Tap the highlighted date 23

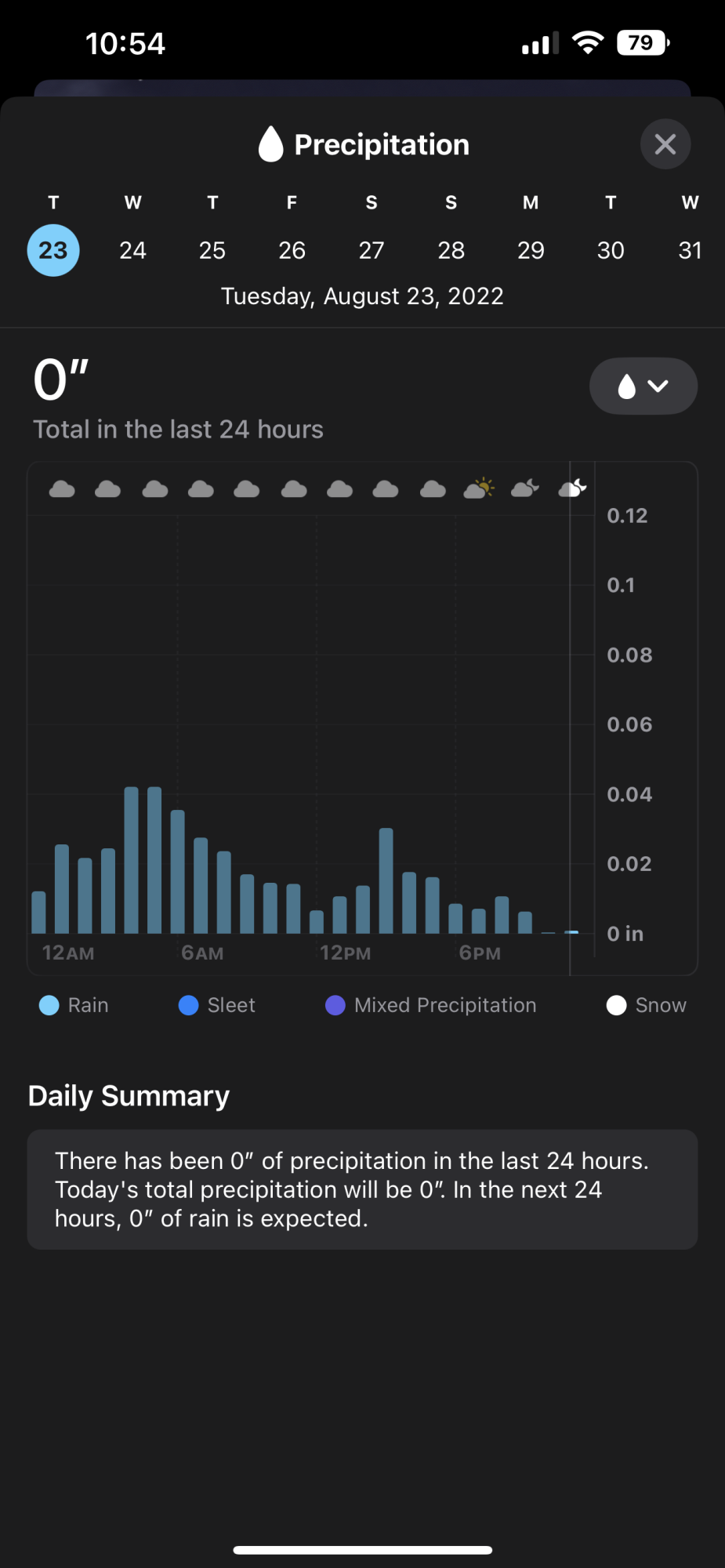(x=53, y=250)
